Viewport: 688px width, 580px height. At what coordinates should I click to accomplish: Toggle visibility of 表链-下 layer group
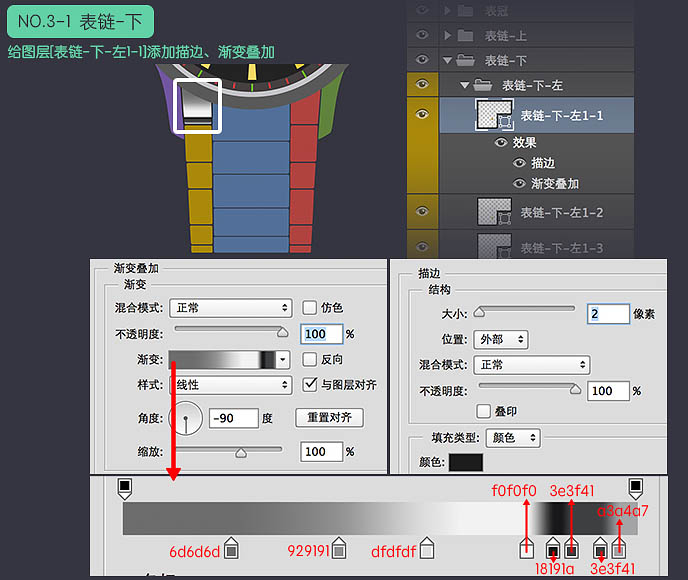(x=422, y=59)
